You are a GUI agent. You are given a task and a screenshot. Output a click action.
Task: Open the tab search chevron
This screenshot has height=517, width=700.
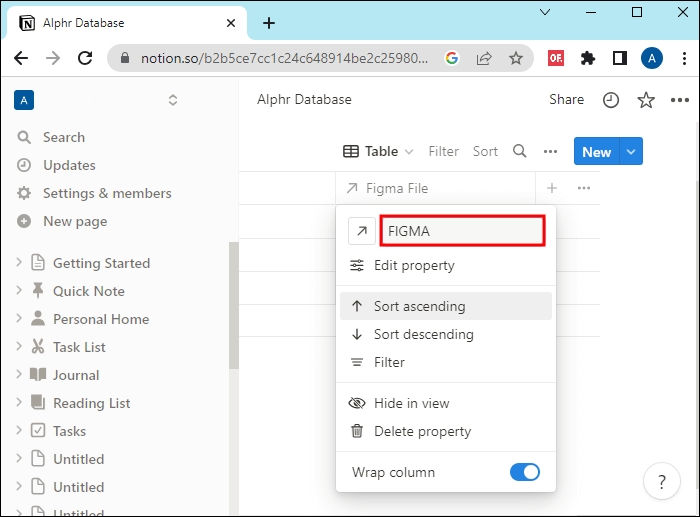545,12
